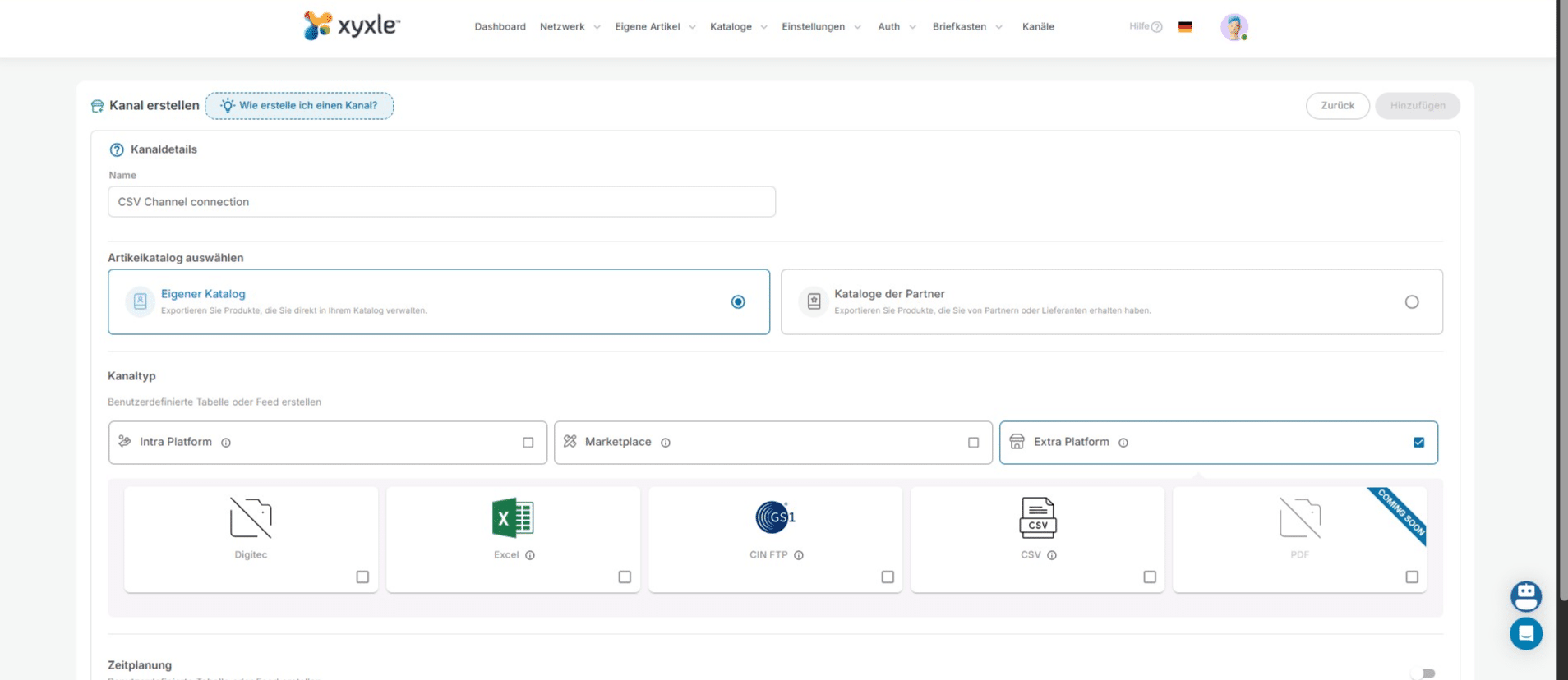Expand the Briefkasten menu chevron
The width and height of the screenshot is (1568, 680).
tap(998, 27)
